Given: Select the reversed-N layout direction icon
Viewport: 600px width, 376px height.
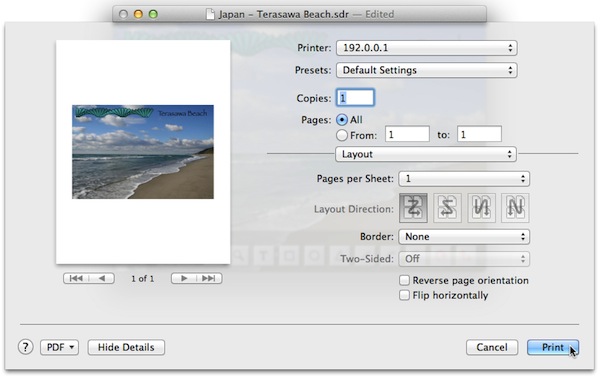Looking at the screenshot, I should [481, 208].
